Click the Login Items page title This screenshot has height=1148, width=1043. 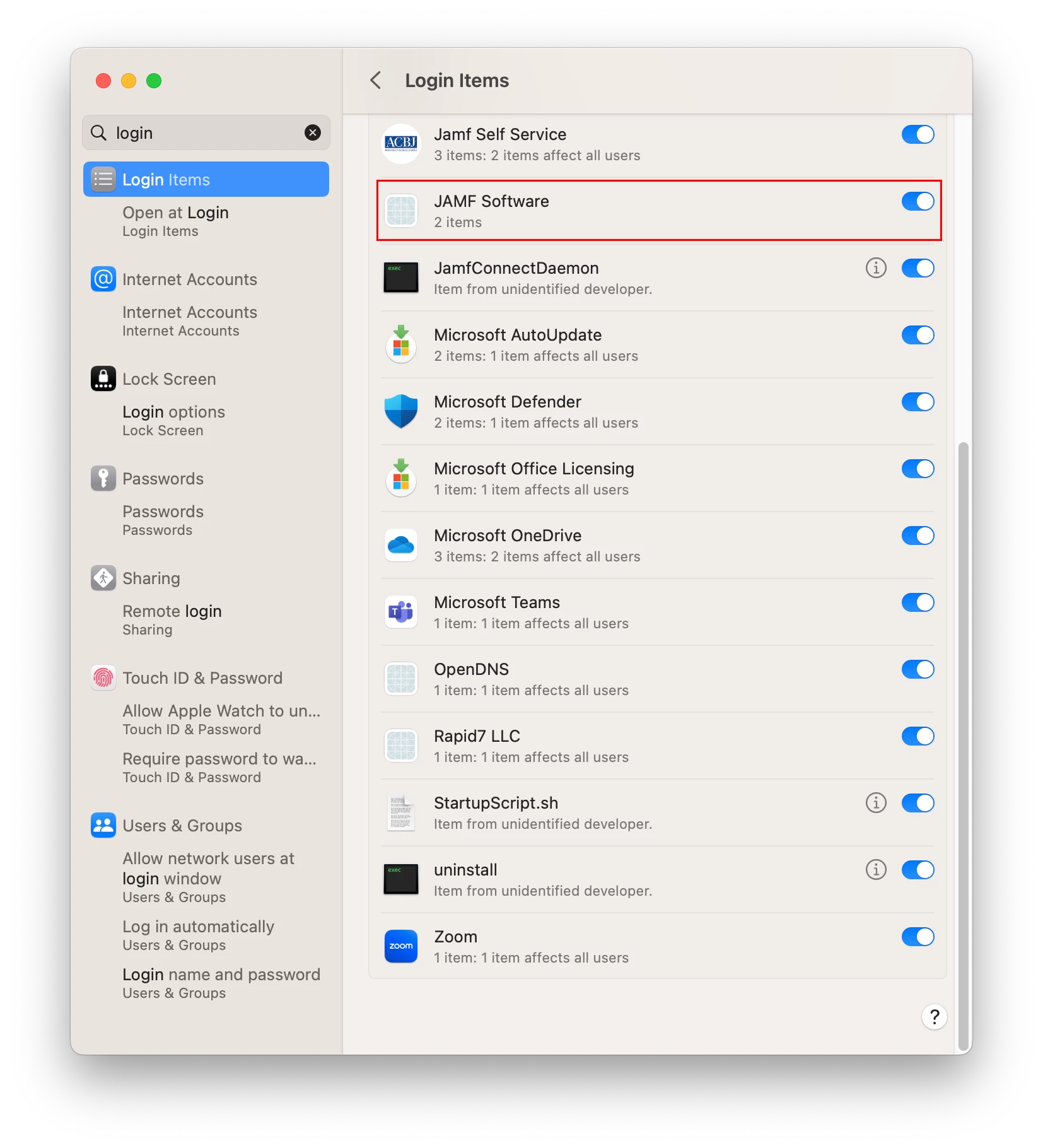tap(457, 80)
